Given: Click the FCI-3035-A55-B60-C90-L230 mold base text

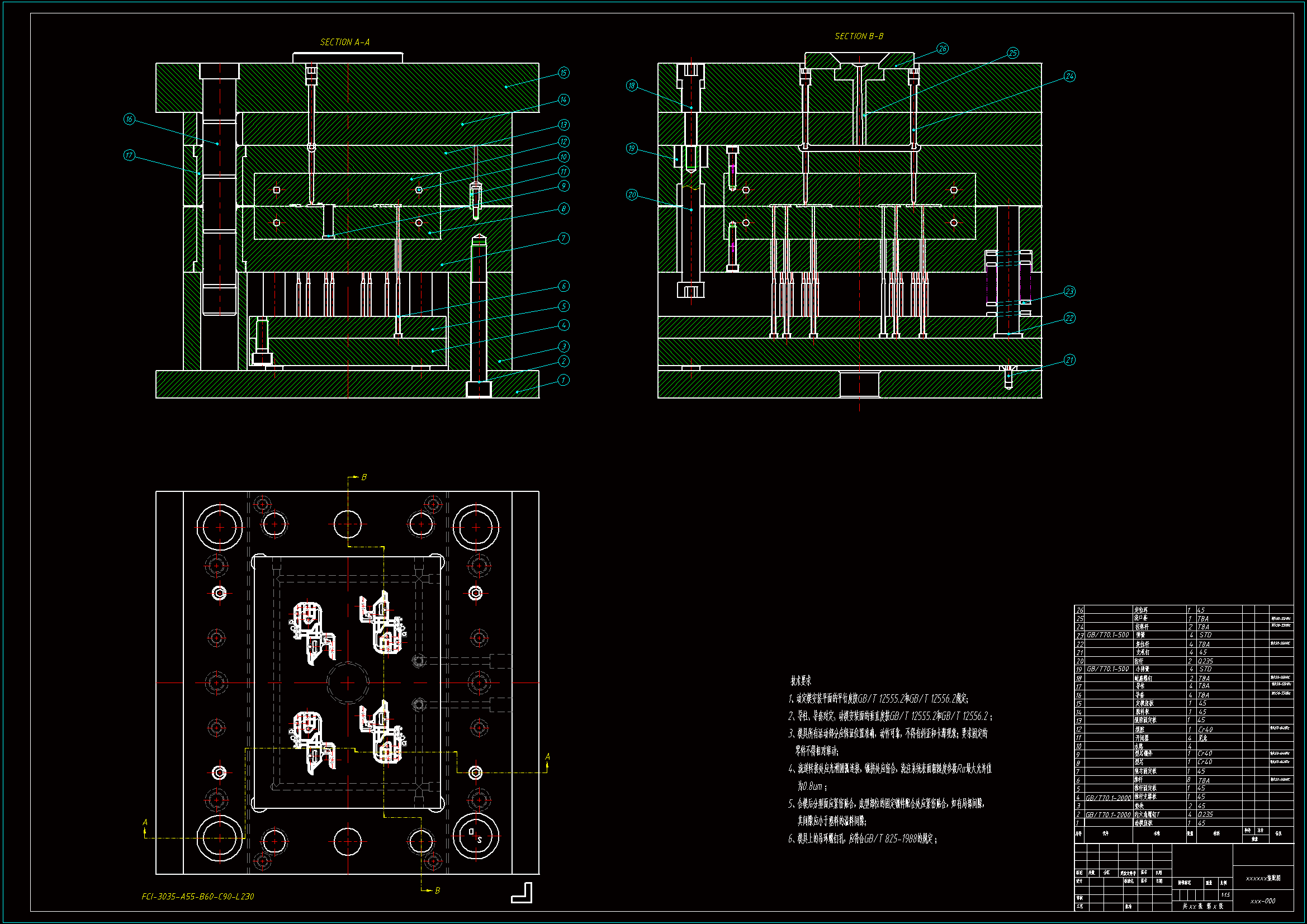Looking at the screenshot, I should (197, 897).
